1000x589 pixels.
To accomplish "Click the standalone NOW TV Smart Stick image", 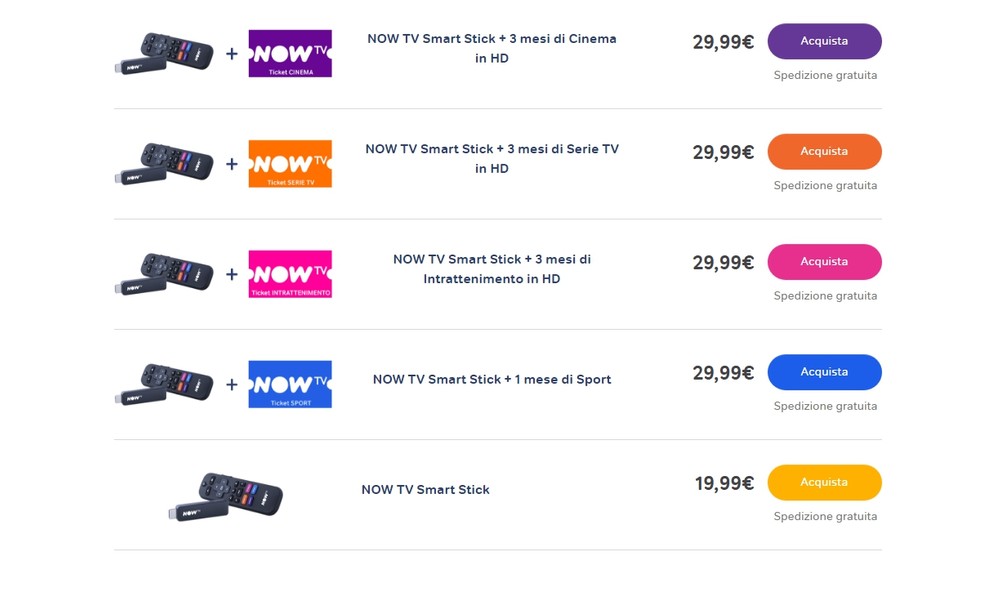I will click(x=226, y=497).
